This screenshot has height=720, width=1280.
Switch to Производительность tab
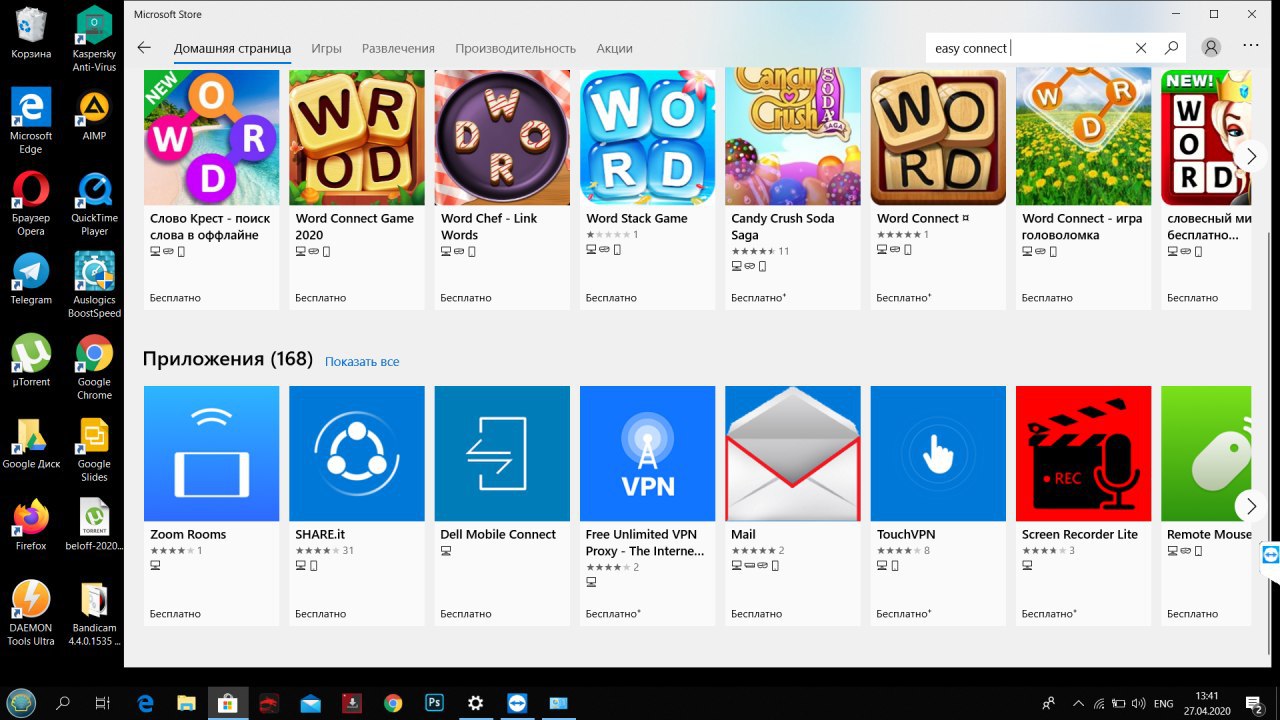coord(515,48)
